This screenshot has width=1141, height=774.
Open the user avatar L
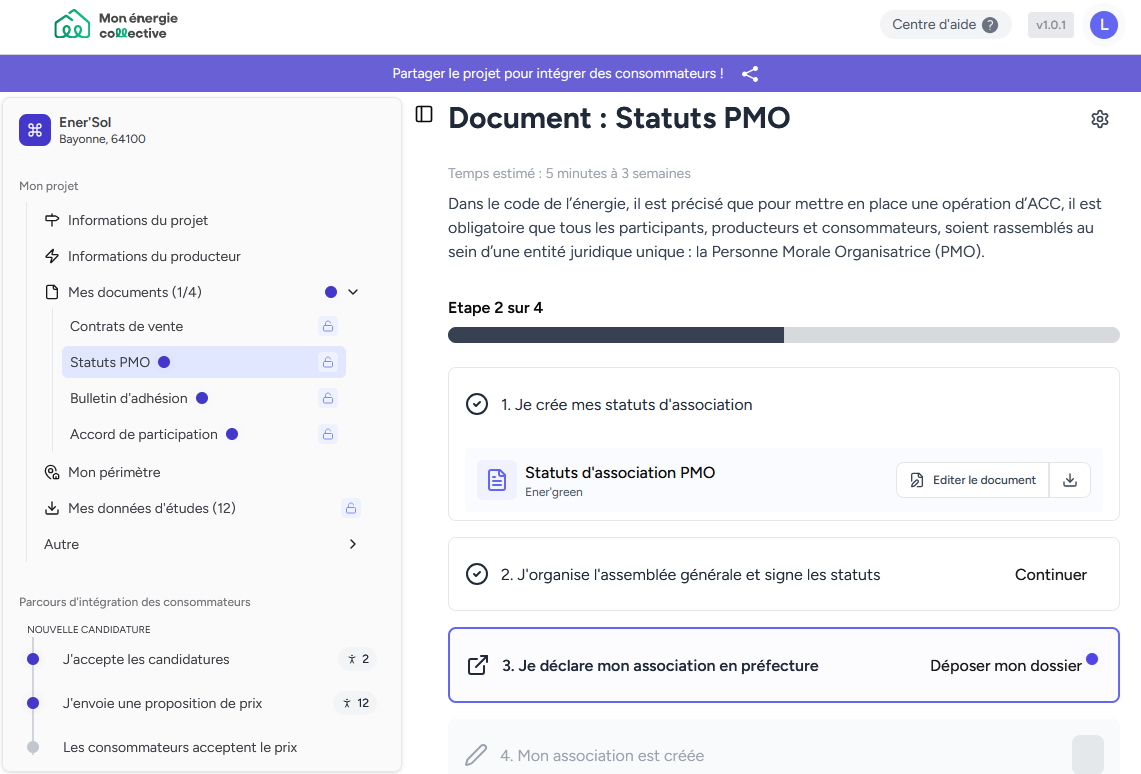tap(1103, 25)
